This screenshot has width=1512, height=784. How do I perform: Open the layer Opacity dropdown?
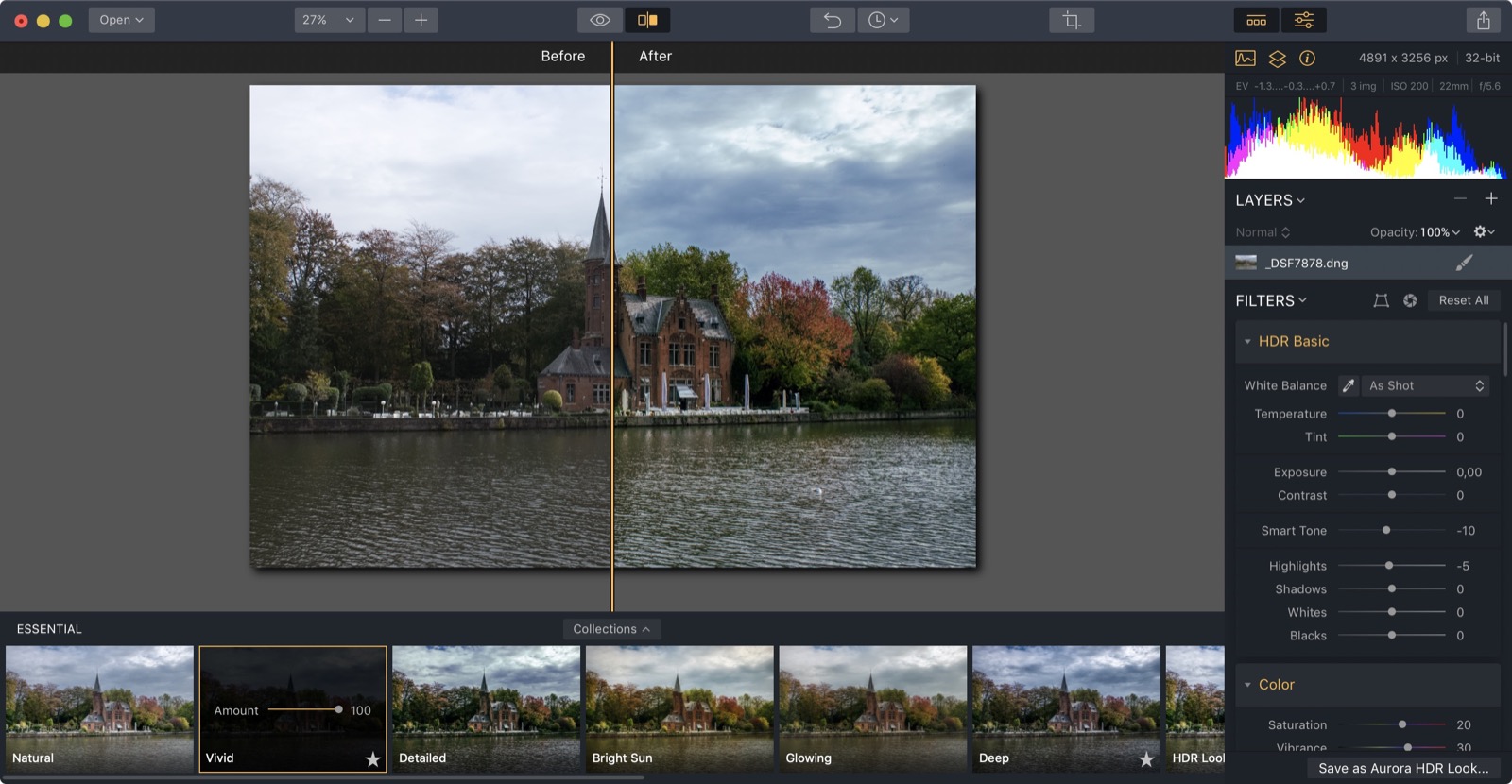click(1415, 232)
